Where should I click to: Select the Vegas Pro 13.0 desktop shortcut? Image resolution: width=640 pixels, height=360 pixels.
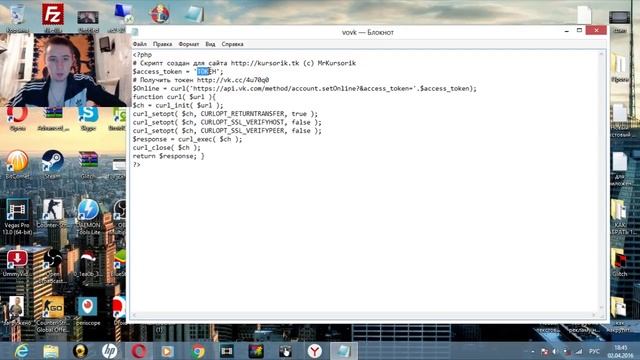click(17, 216)
